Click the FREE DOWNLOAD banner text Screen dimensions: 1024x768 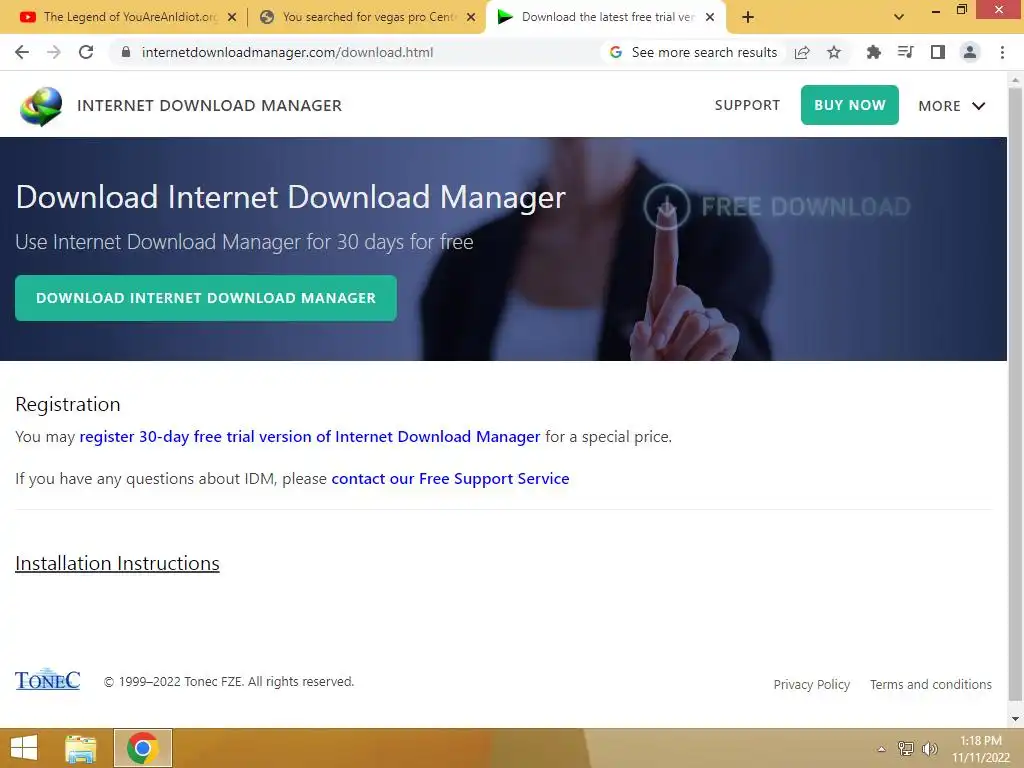(806, 206)
